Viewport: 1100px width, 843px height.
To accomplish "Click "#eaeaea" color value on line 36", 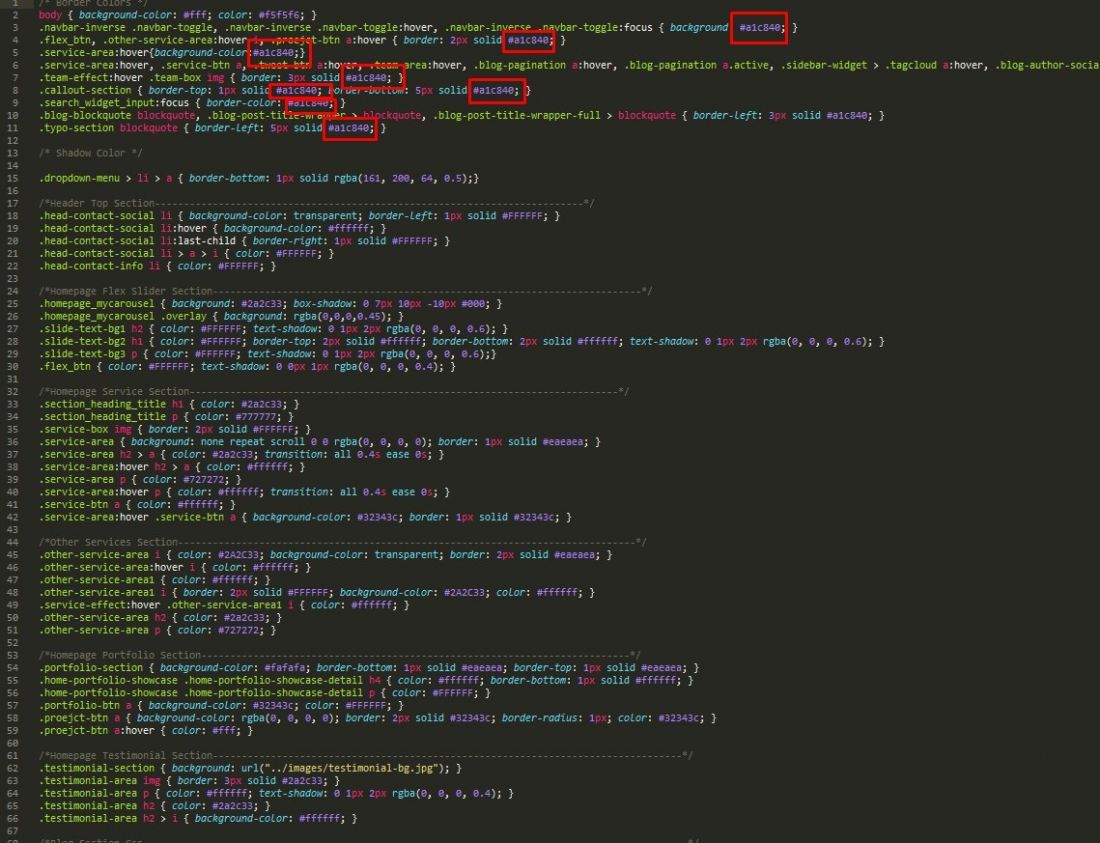I will (565, 443).
